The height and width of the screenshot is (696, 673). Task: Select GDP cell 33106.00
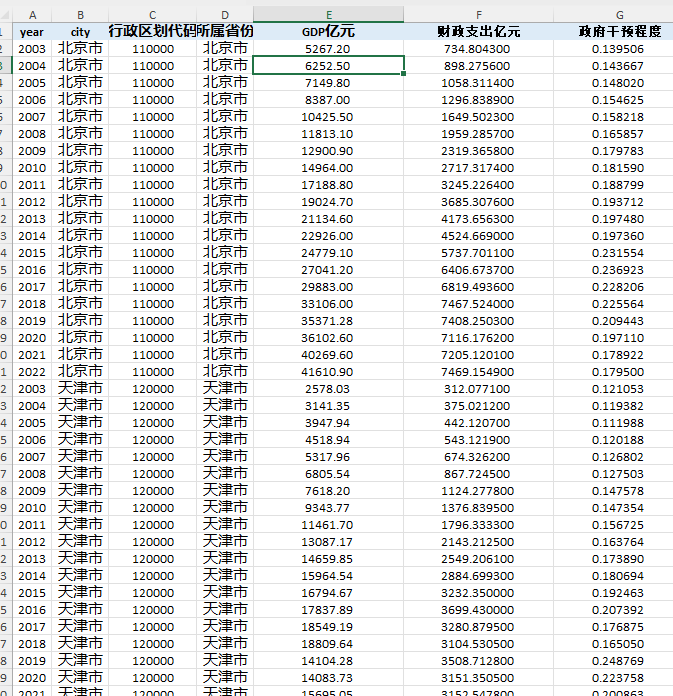(329, 304)
